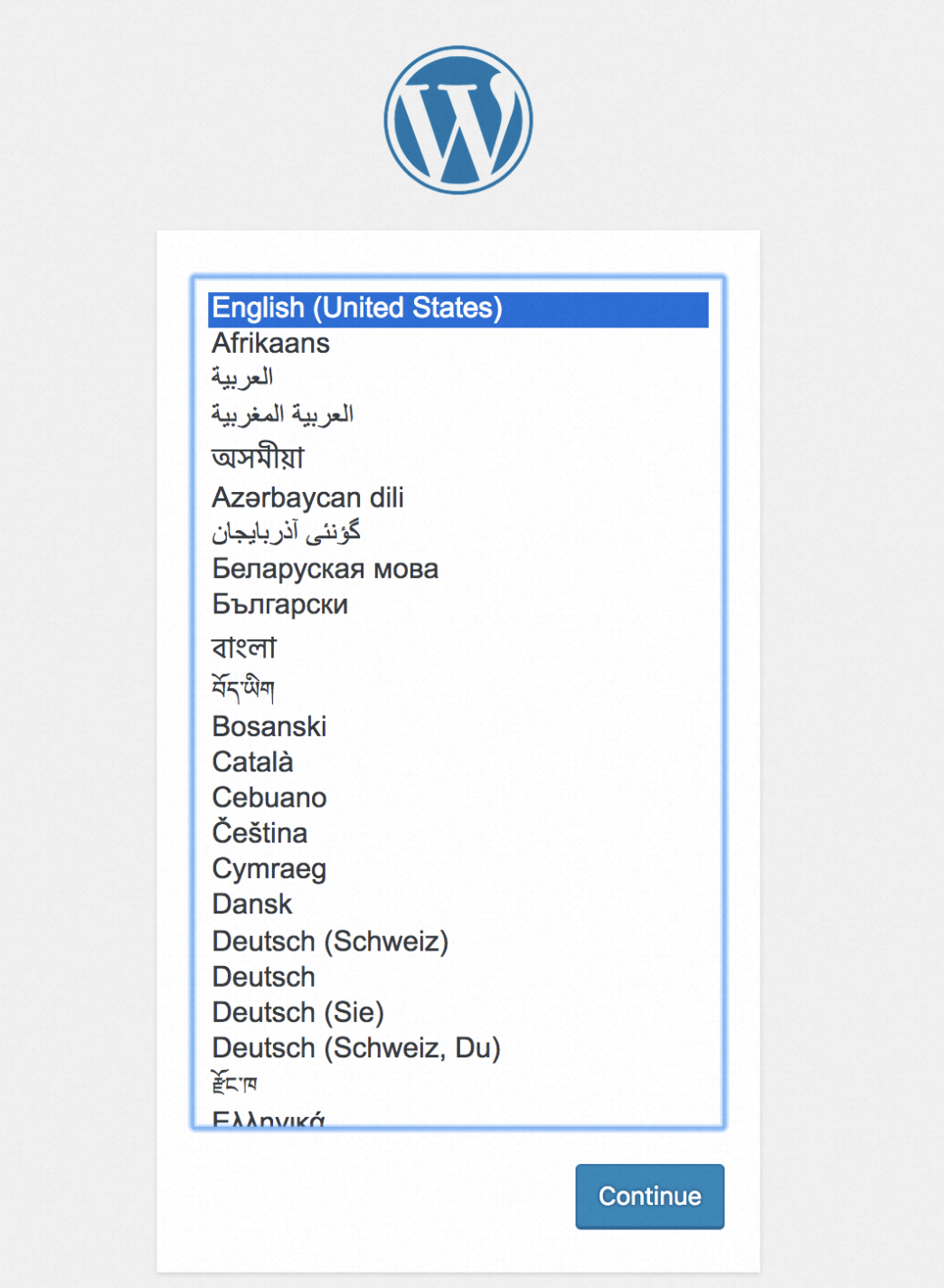Pick Cebuano from the list
The height and width of the screenshot is (1288, 944).
click(x=269, y=798)
